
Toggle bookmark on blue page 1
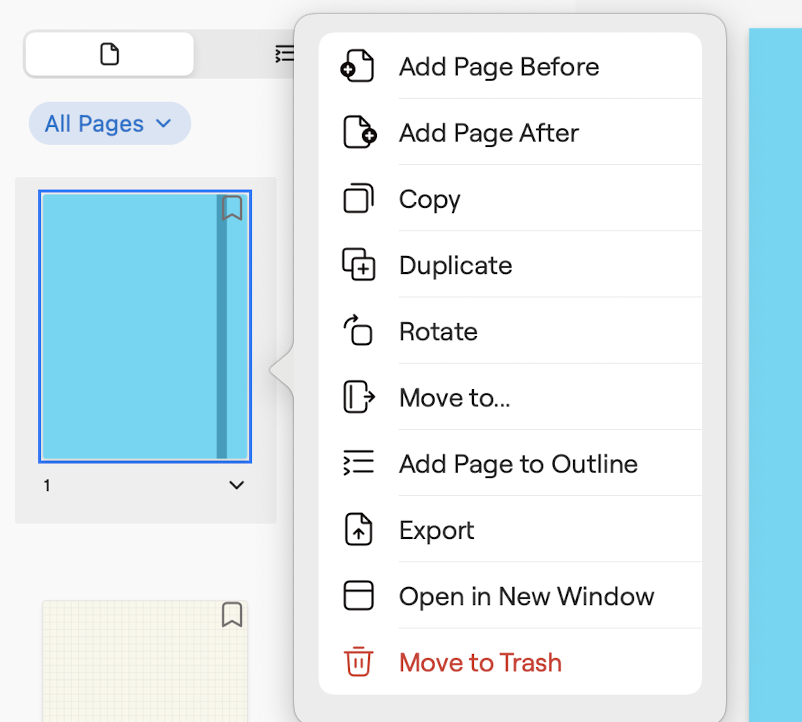(x=232, y=208)
